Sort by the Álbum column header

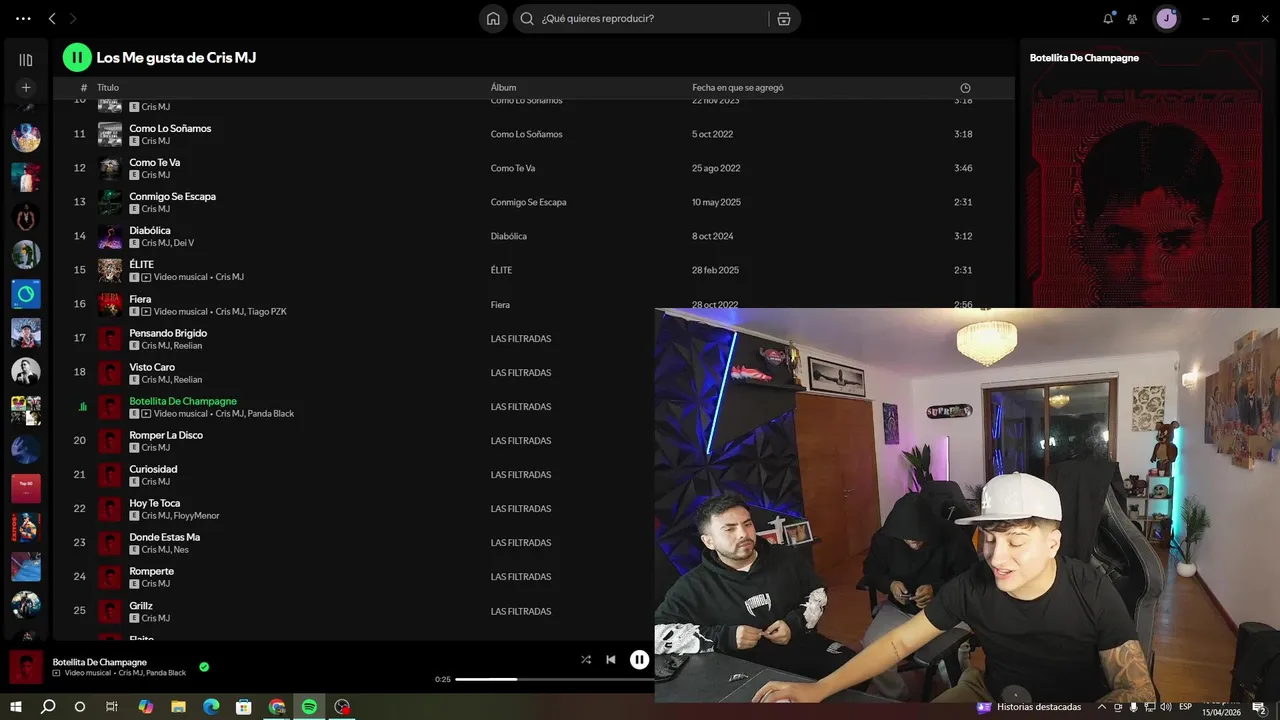point(503,88)
